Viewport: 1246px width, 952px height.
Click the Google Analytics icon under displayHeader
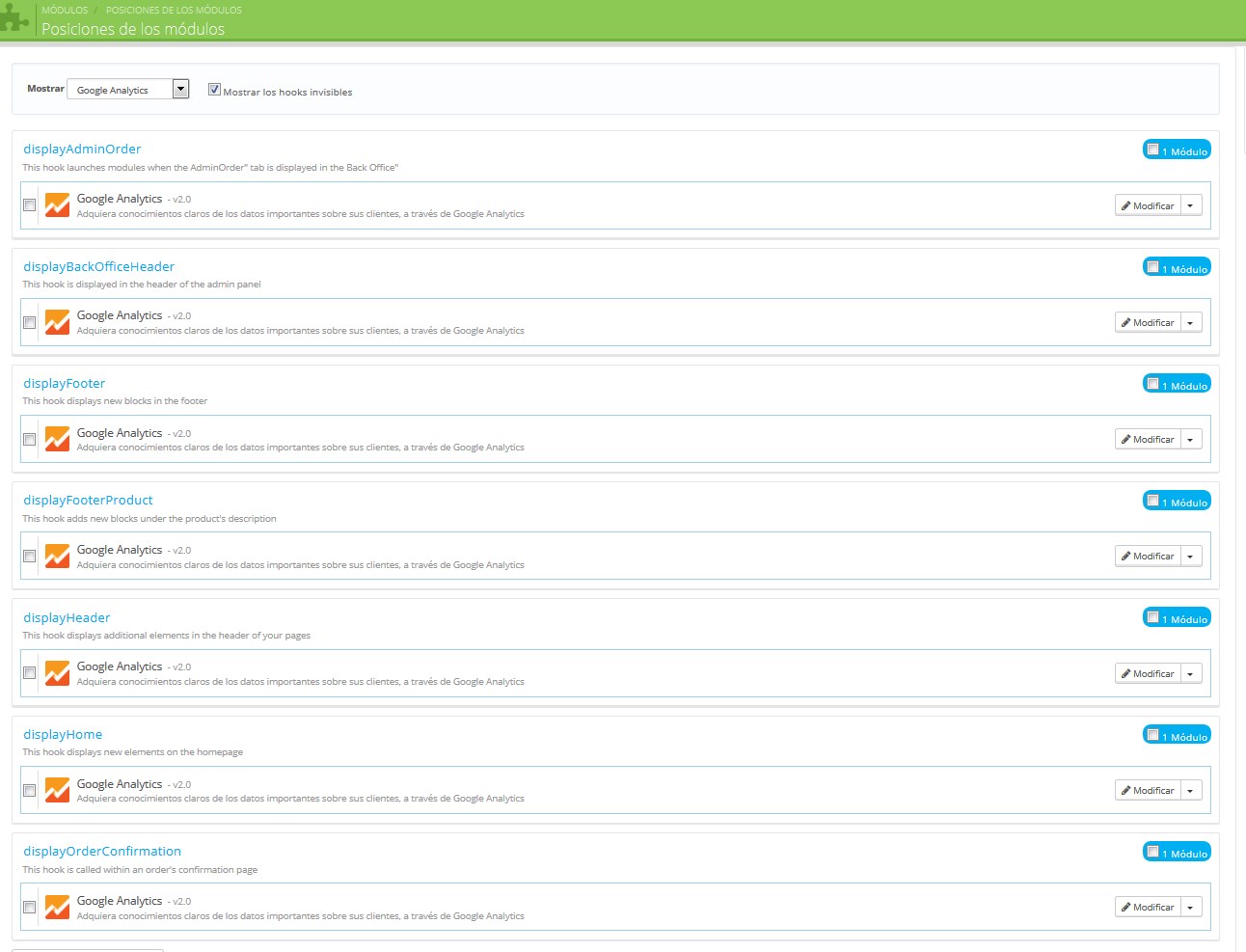click(x=57, y=672)
